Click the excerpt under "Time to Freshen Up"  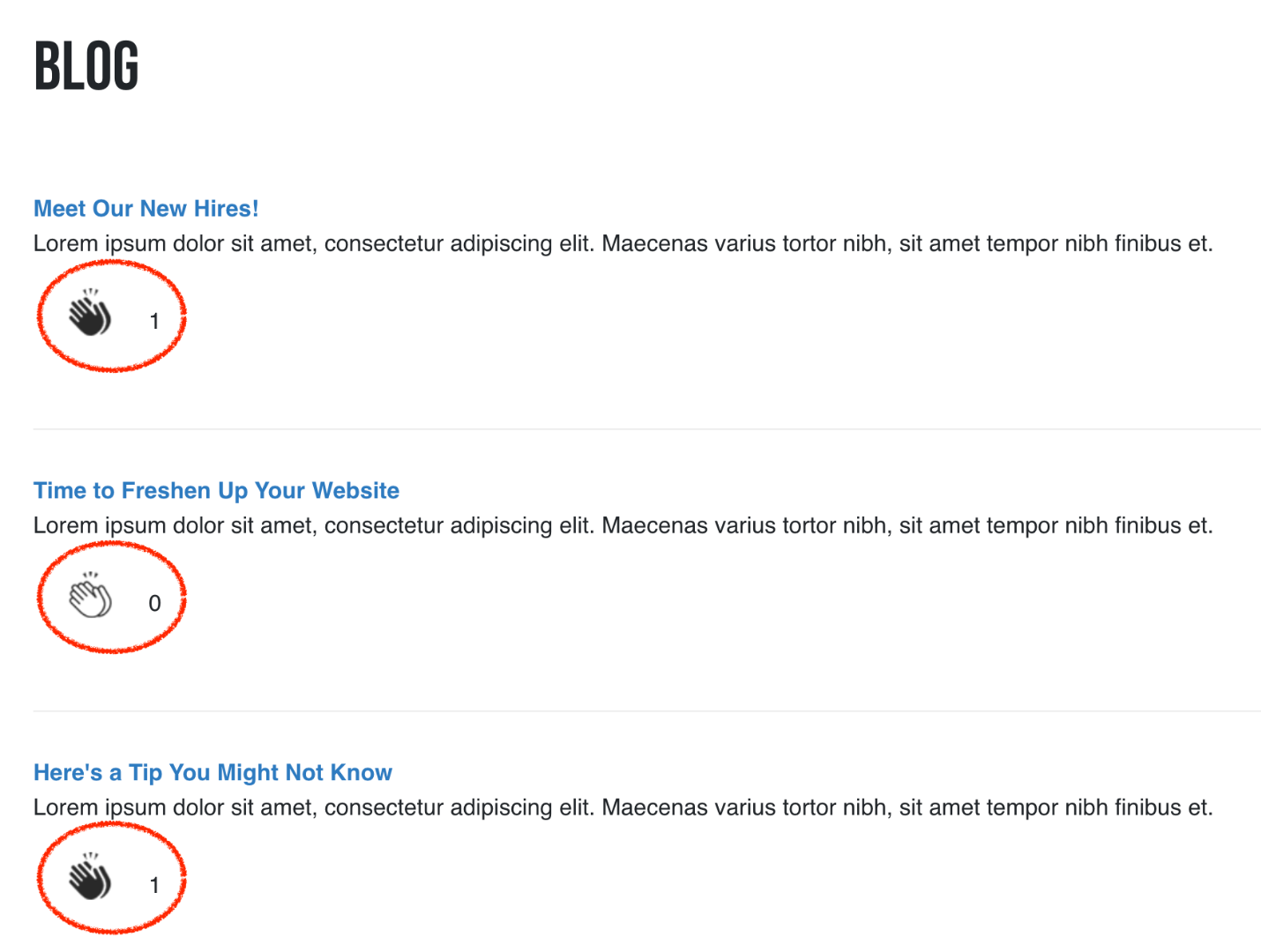[x=623, y=526]
